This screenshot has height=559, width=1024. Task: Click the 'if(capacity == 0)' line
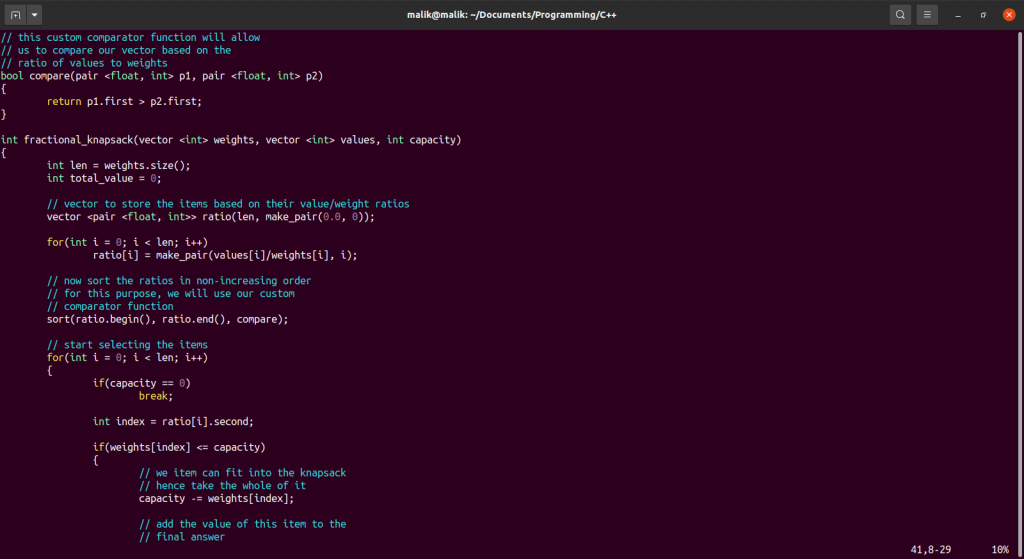142,383
